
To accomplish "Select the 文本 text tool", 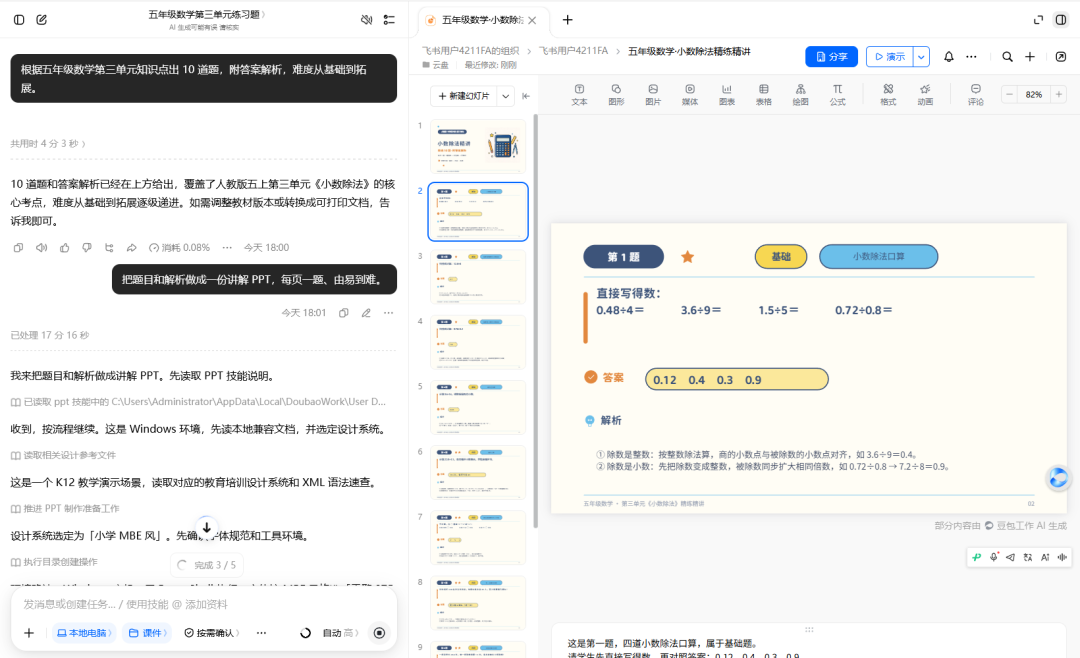I will [x=579, y=94].
